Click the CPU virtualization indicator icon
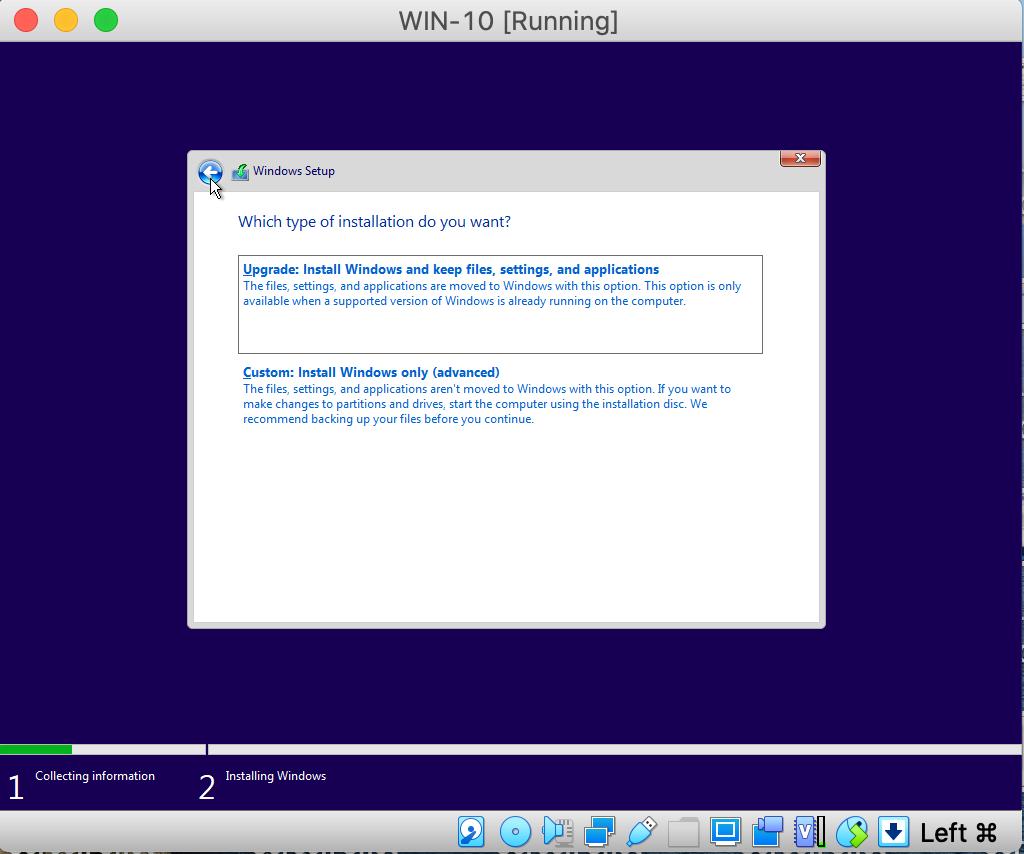The image size is (1024, 854). click(x=810, y=832)
